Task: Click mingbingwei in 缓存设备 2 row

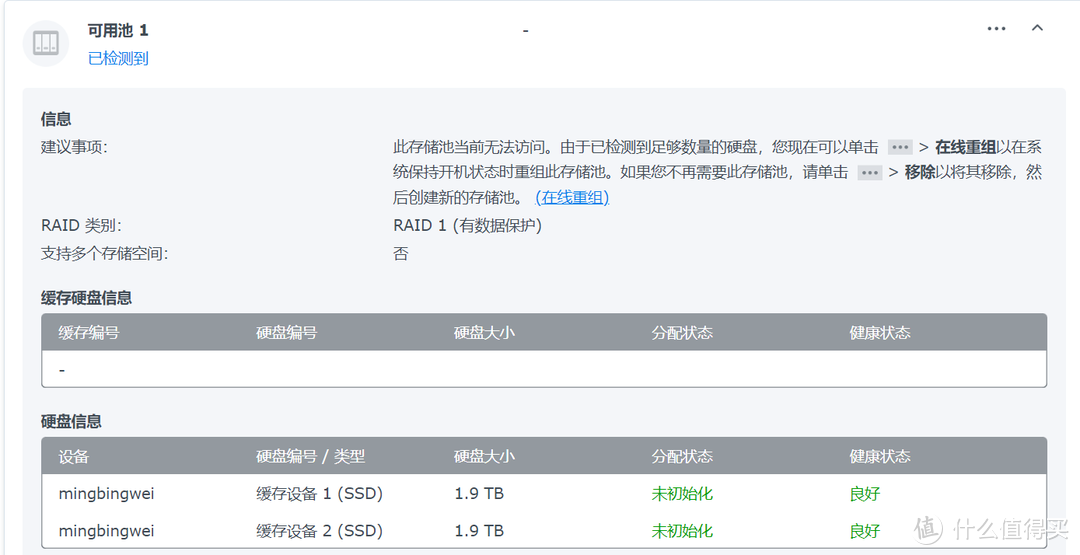Action: click(x=107, y=531)
